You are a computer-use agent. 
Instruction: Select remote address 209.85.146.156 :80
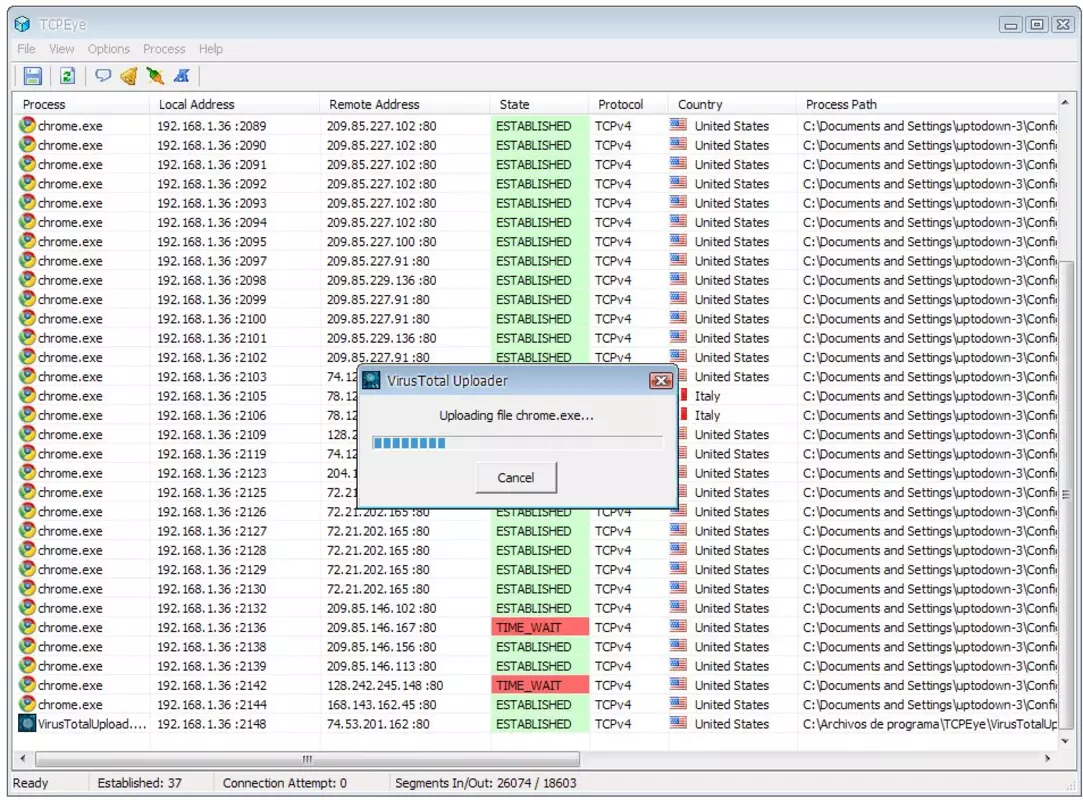[381, 647]
